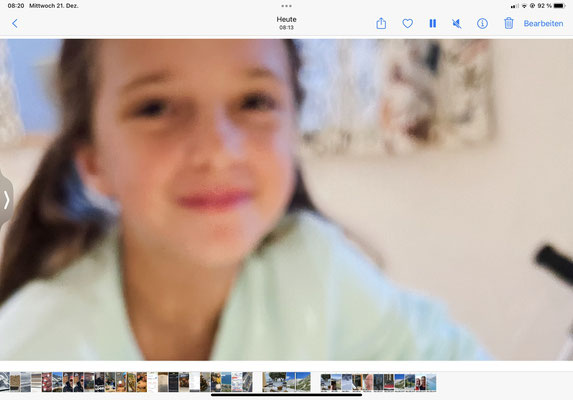Mark the item as favorite with the heart
The image size is (573, 400).
tap(407, 24)
